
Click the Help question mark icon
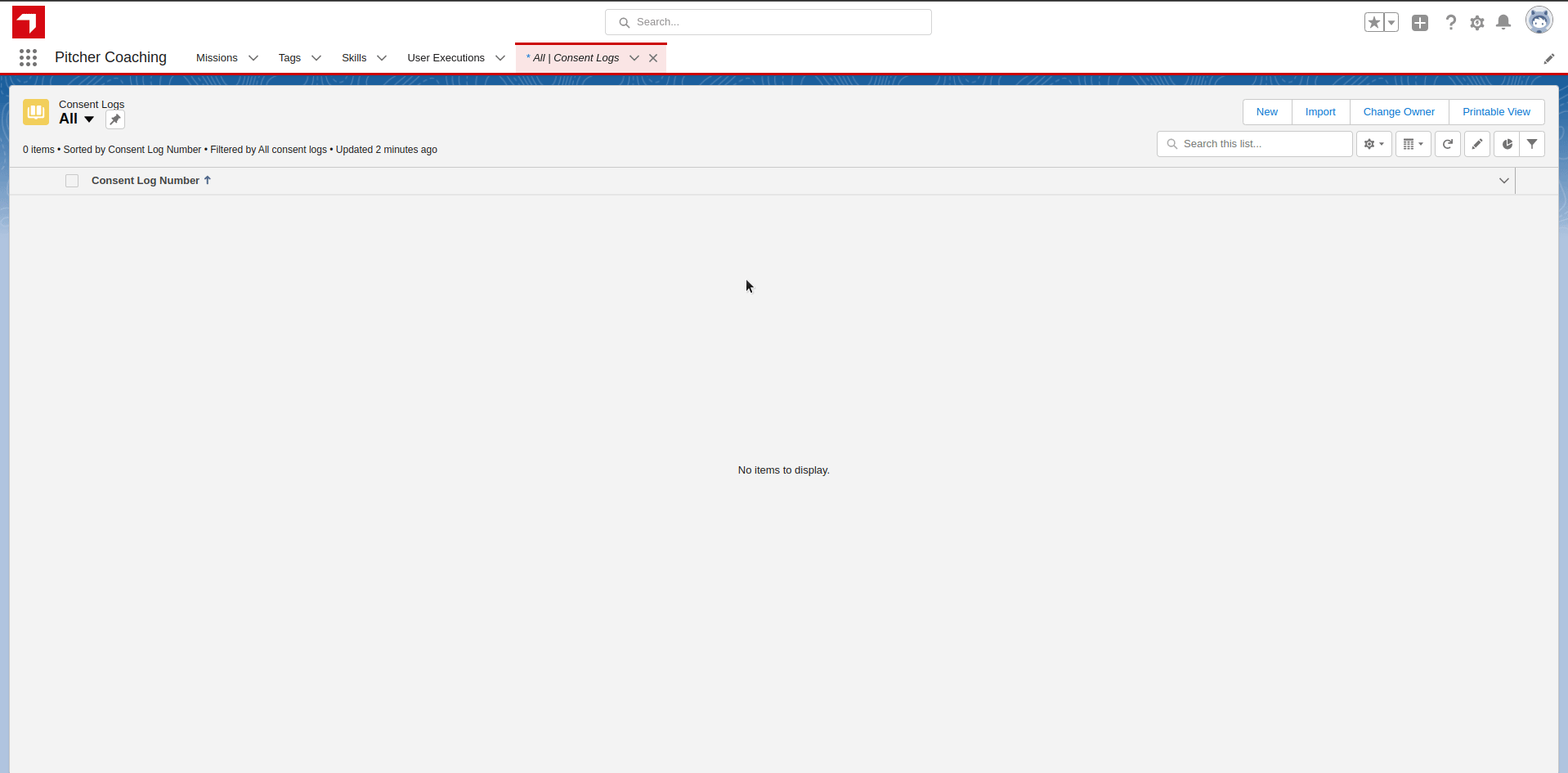click(1450, 23)
